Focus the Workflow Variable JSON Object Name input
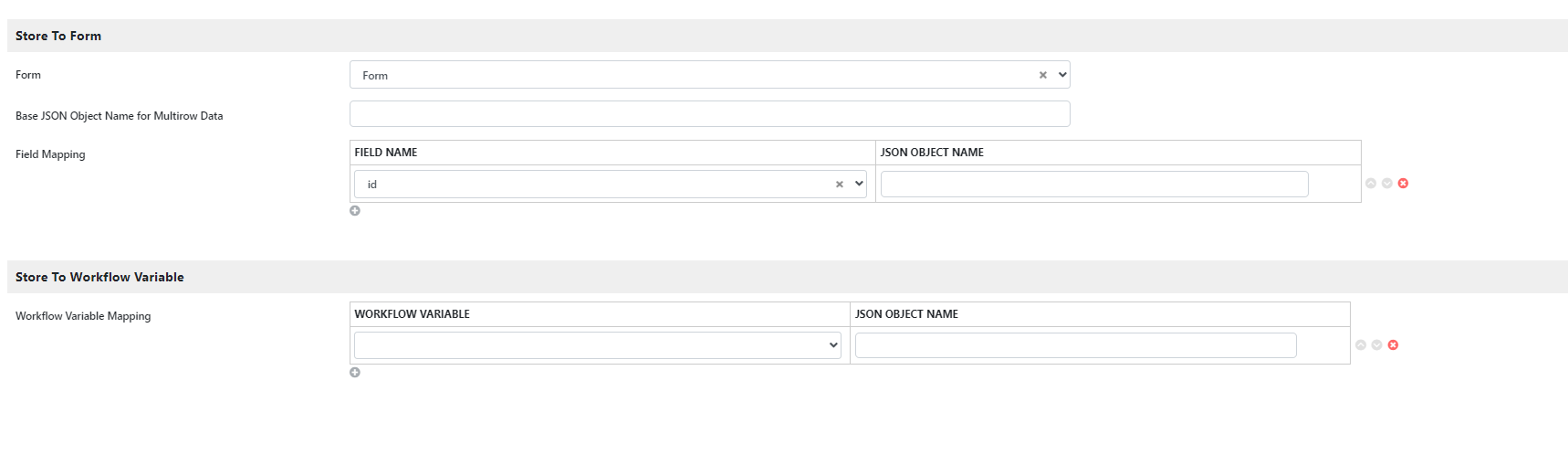1568x476 pixels. pos(1075,345)
